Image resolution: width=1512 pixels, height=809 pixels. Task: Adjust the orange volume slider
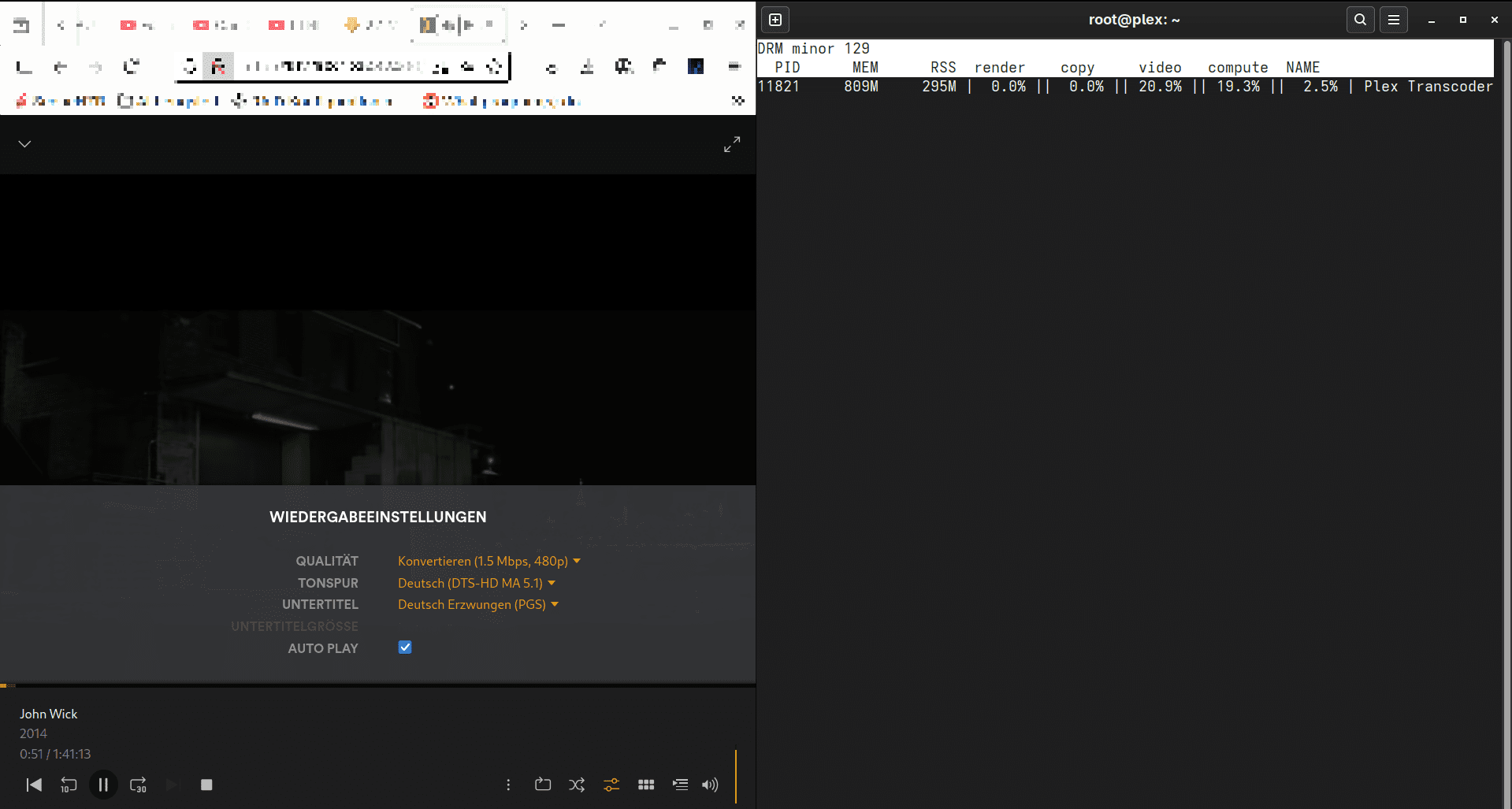736,776
